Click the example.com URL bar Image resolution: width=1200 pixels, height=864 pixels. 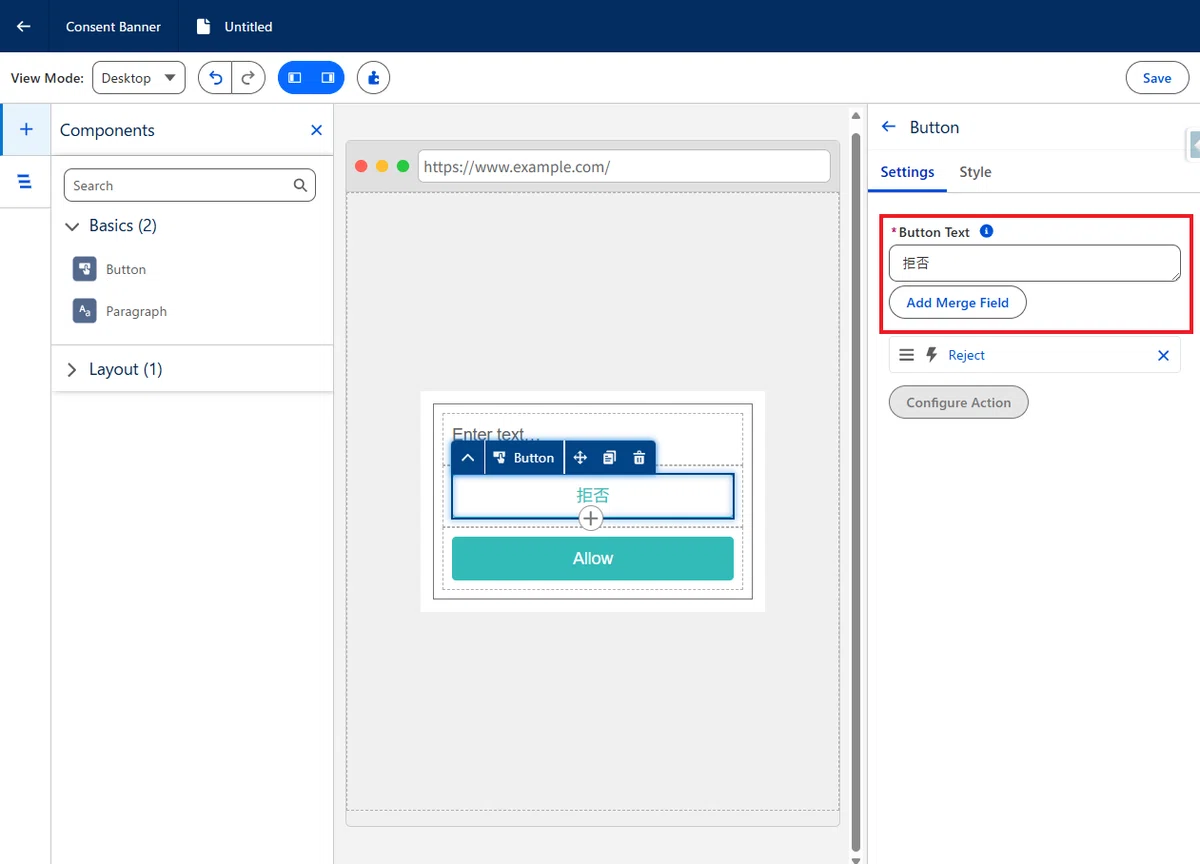(624, 167)
